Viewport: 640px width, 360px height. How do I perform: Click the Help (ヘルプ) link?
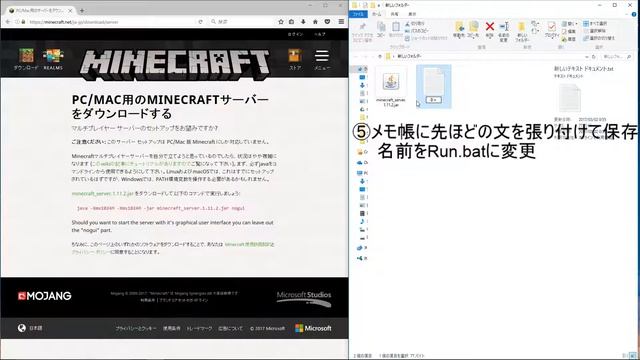[320, 34]
